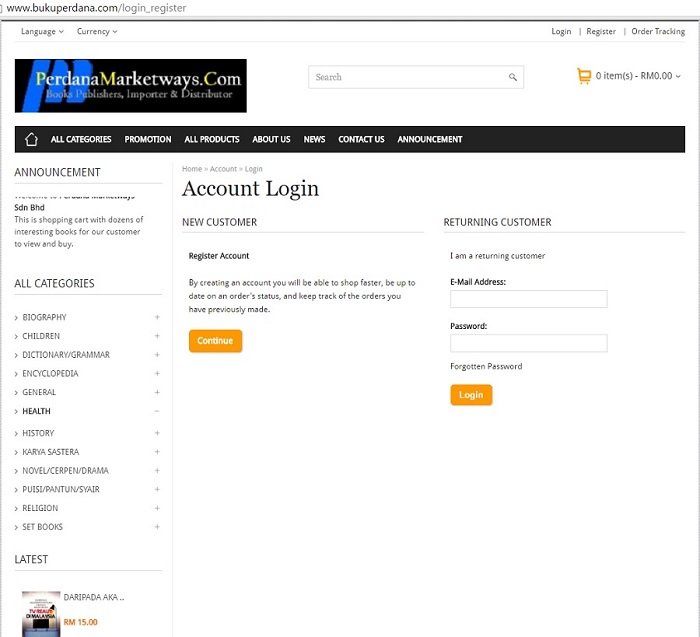Click the Register link at top
The height and width of the screenshot is (637, 700).
click(x=601, y=31)
